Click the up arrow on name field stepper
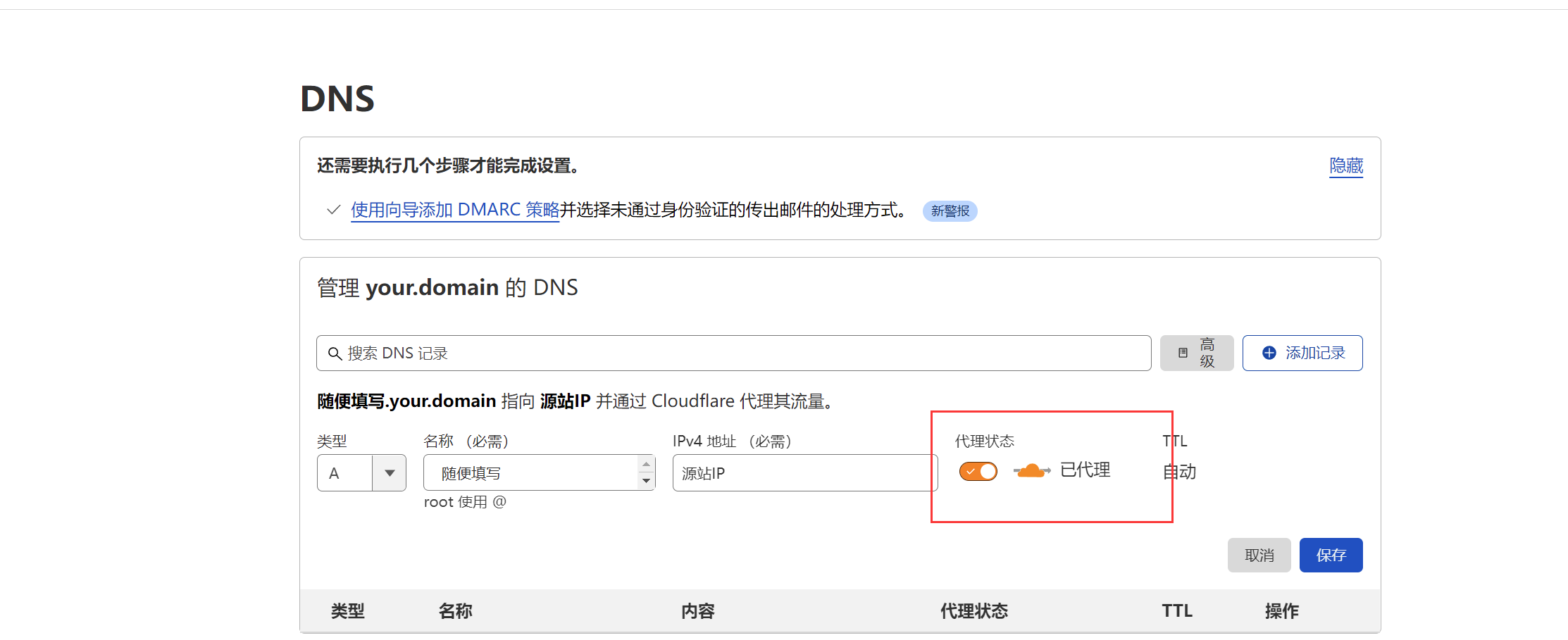 click(x=646, y=463)
